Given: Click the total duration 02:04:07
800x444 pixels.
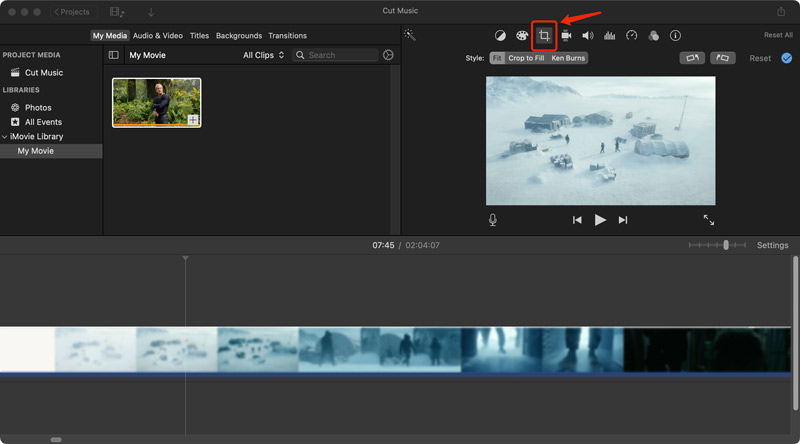Looking at the screenshot, I should tap(422, 245).
